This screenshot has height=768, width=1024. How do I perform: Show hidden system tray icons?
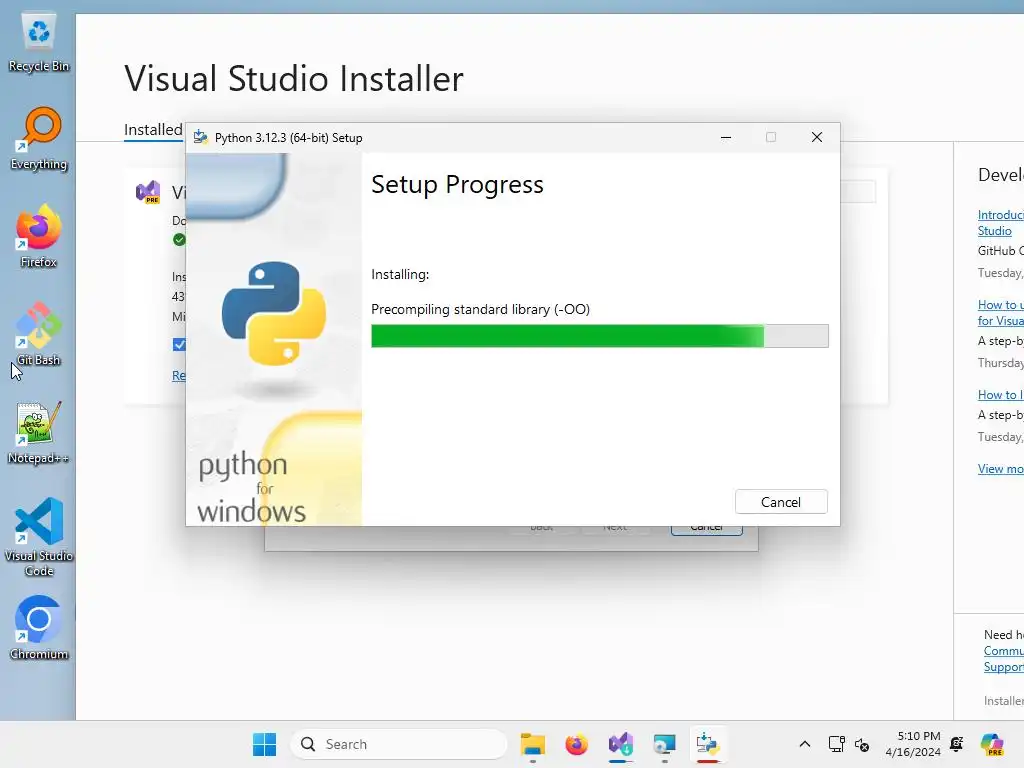805,744
